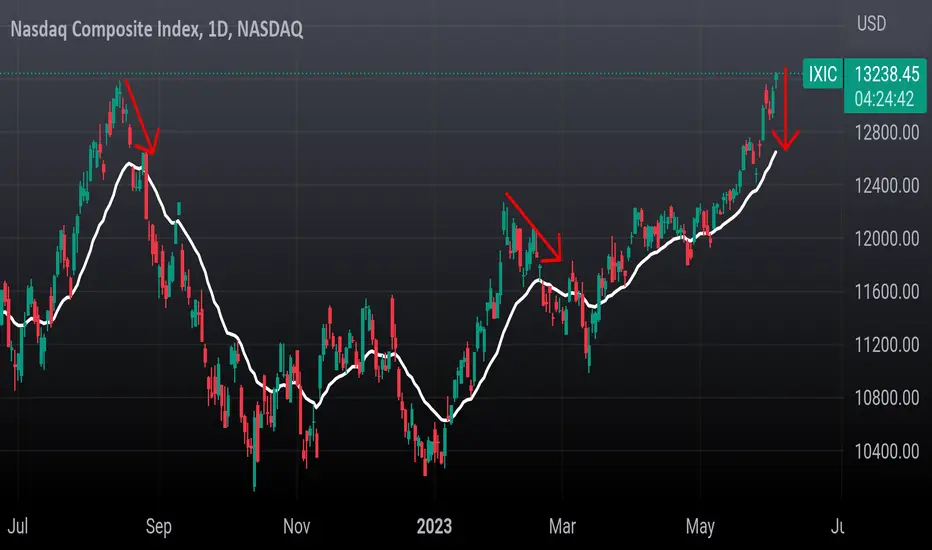Click the Nov label on time axis

pos(297,526)
